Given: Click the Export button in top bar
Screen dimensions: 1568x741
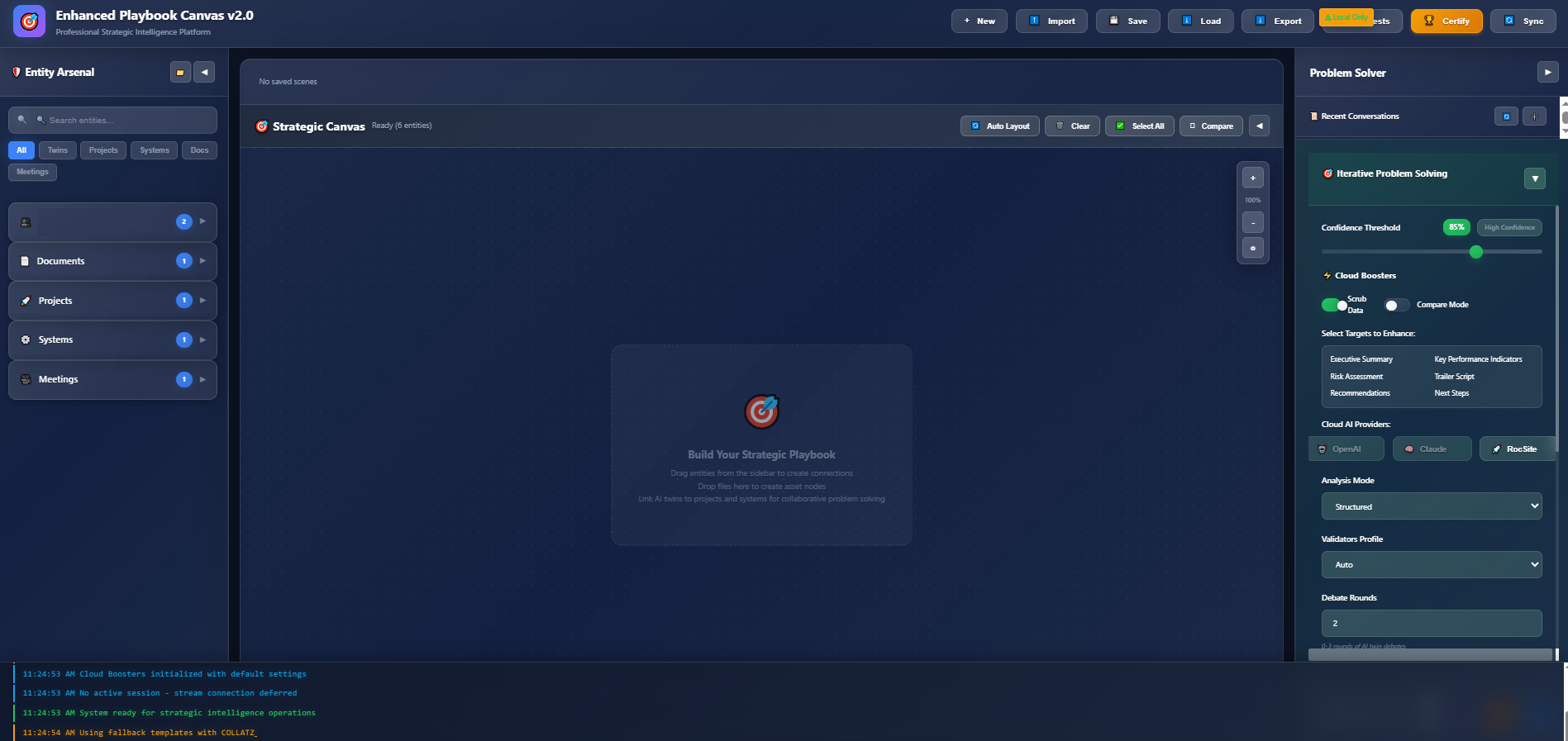Looking at the screenshot, I should pos(1278,21).
